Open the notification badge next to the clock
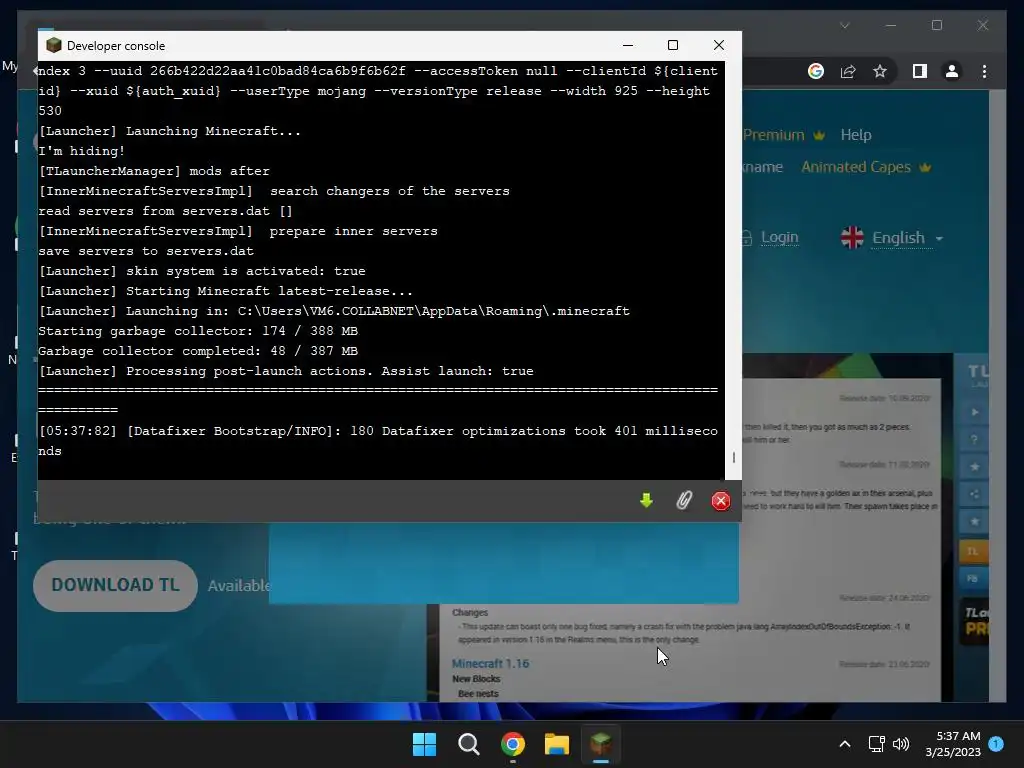The width and height of the screenshot is (1024, 768). [x=996, y=744]
